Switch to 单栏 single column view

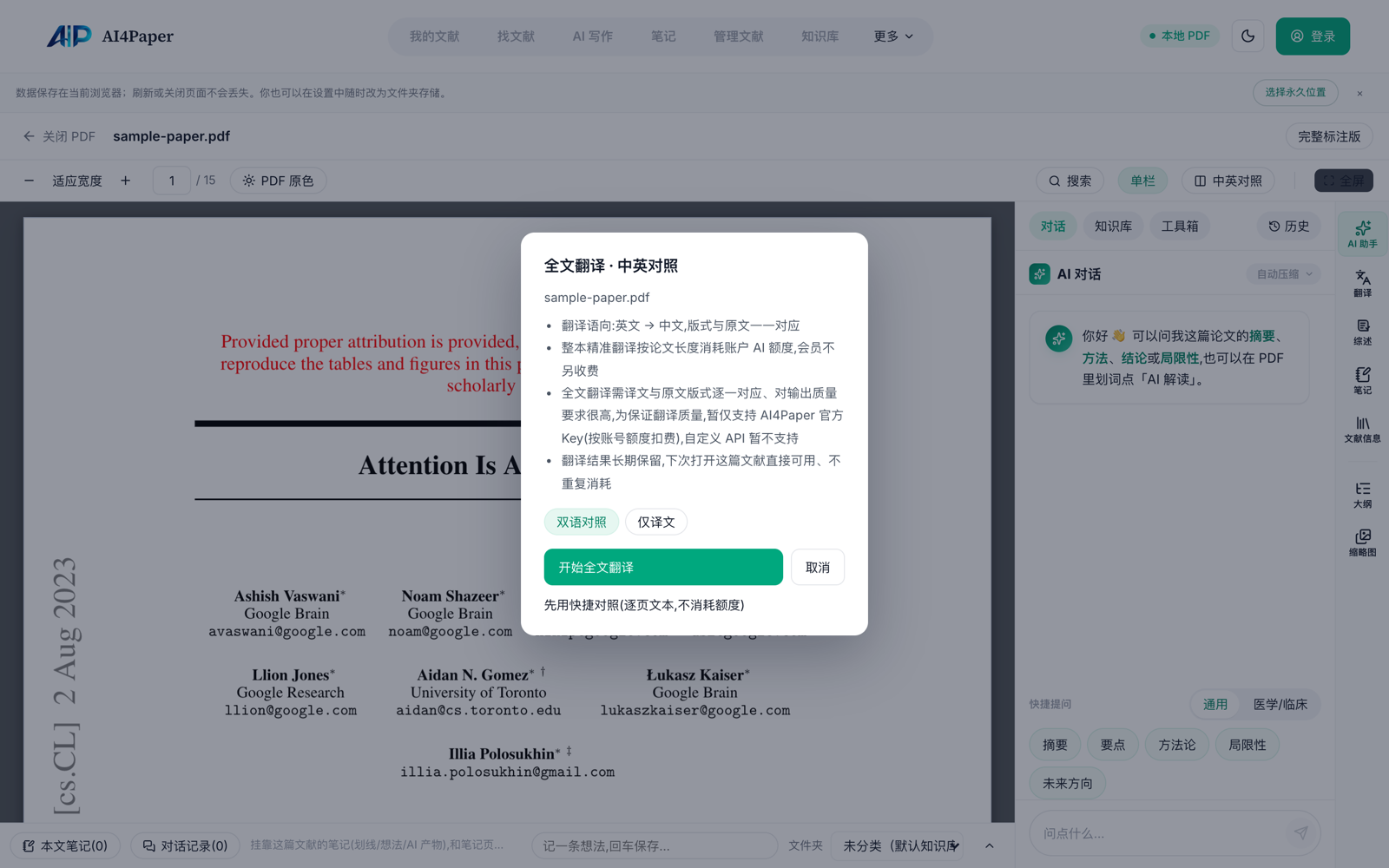(x=1142, y=181)
